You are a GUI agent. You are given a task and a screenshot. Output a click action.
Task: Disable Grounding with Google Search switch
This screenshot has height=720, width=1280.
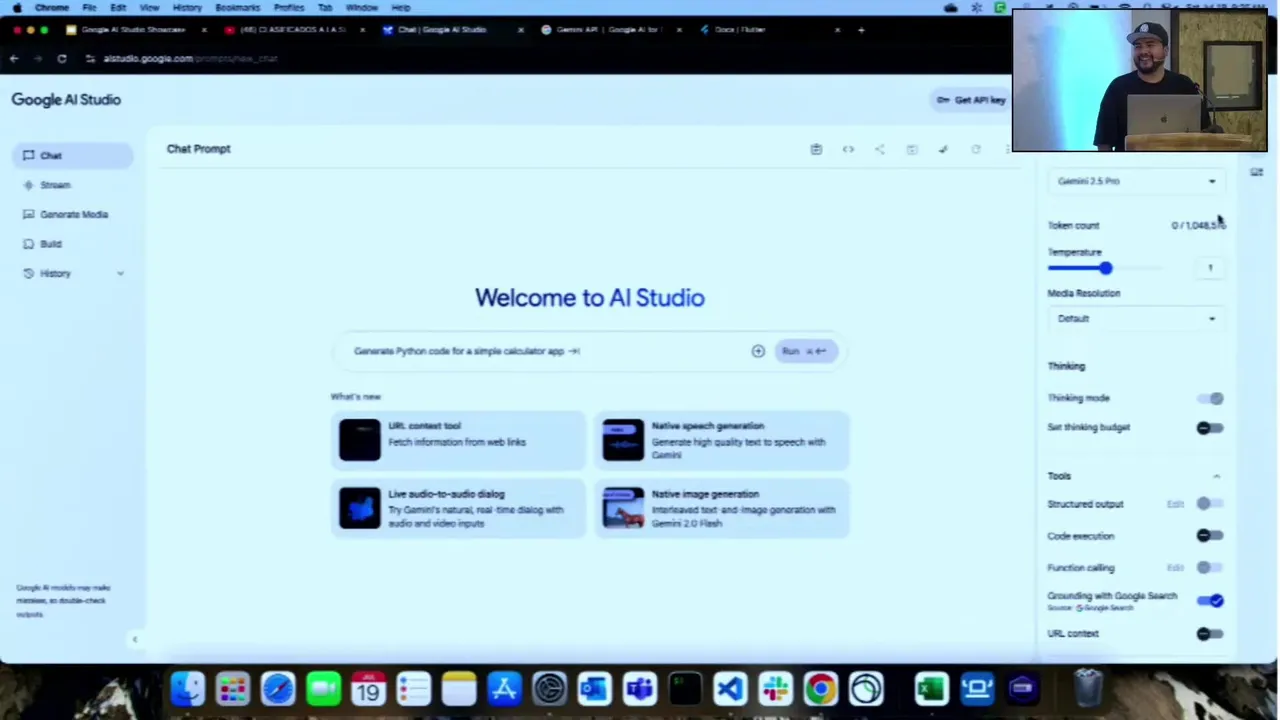[x=1210, y=601]
